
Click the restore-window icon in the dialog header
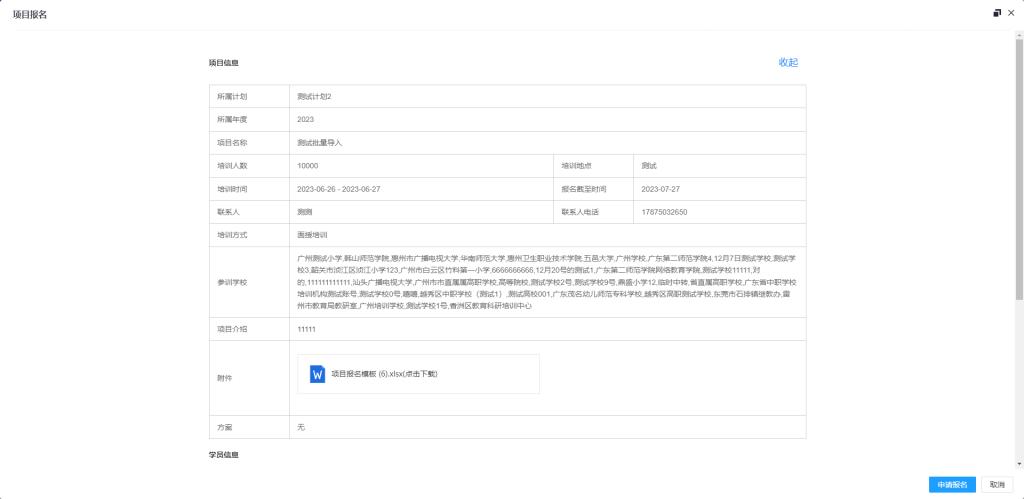[996, 13]
